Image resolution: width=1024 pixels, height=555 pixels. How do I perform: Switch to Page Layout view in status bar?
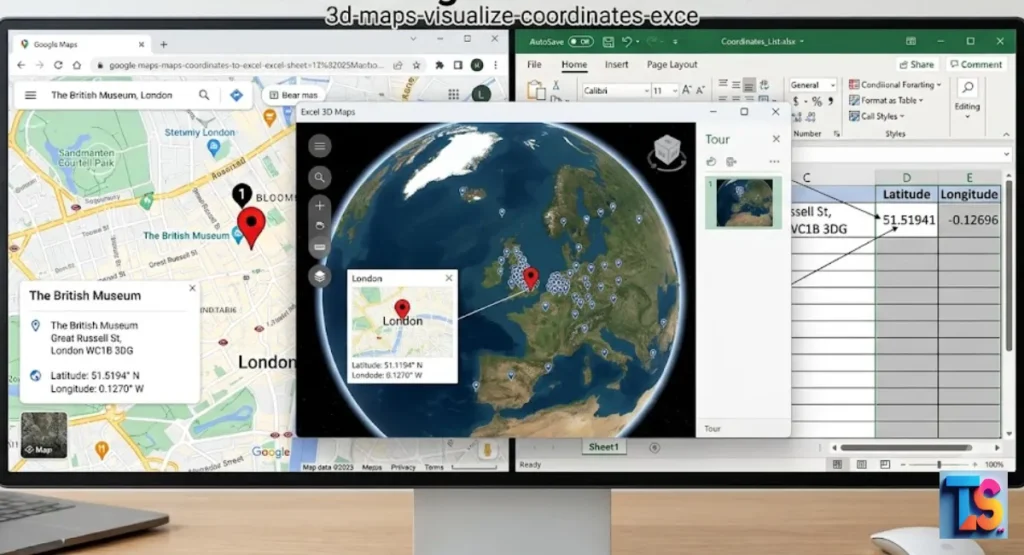861,464
